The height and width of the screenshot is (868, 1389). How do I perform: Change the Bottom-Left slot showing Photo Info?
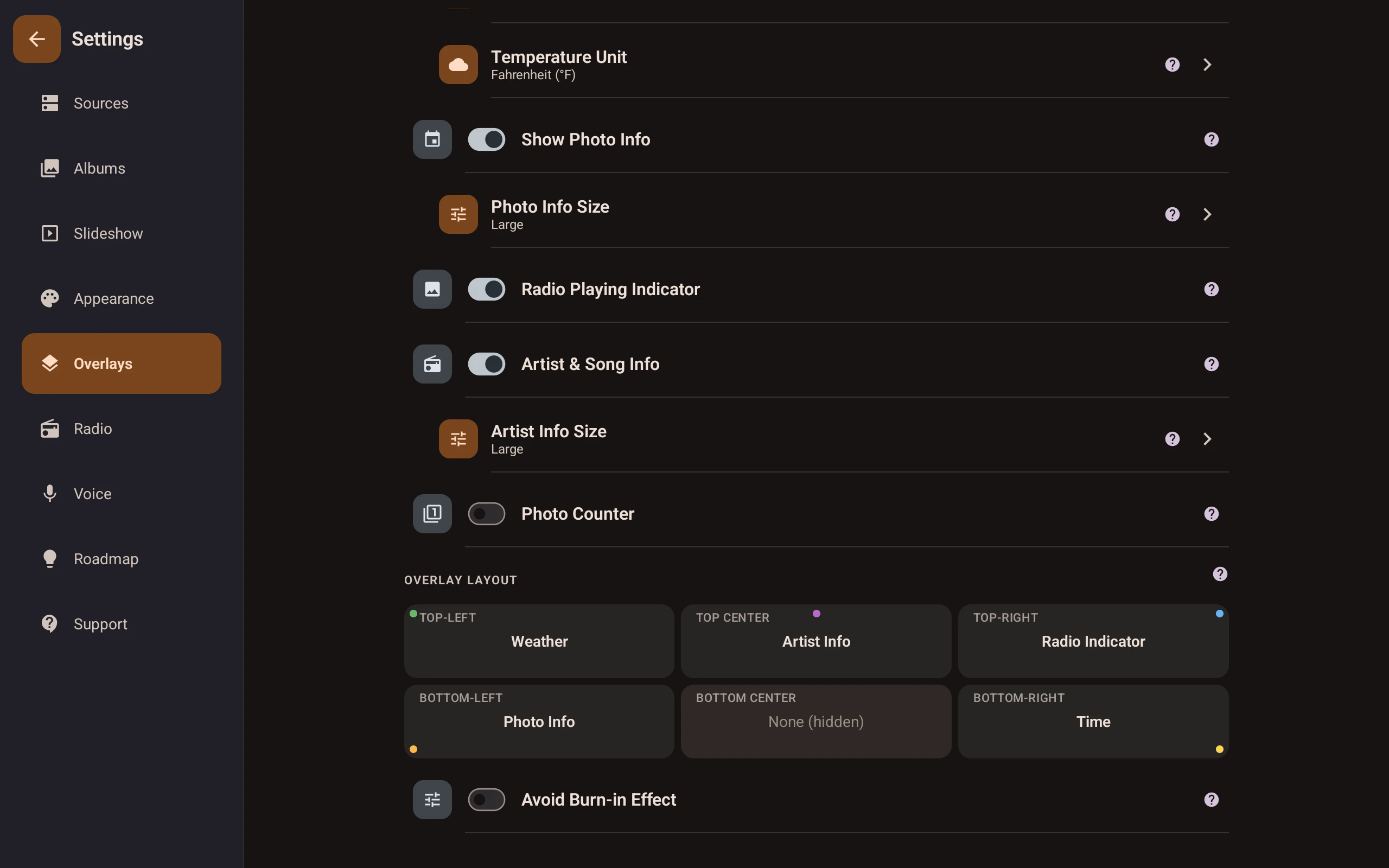[x=539, y=721]
